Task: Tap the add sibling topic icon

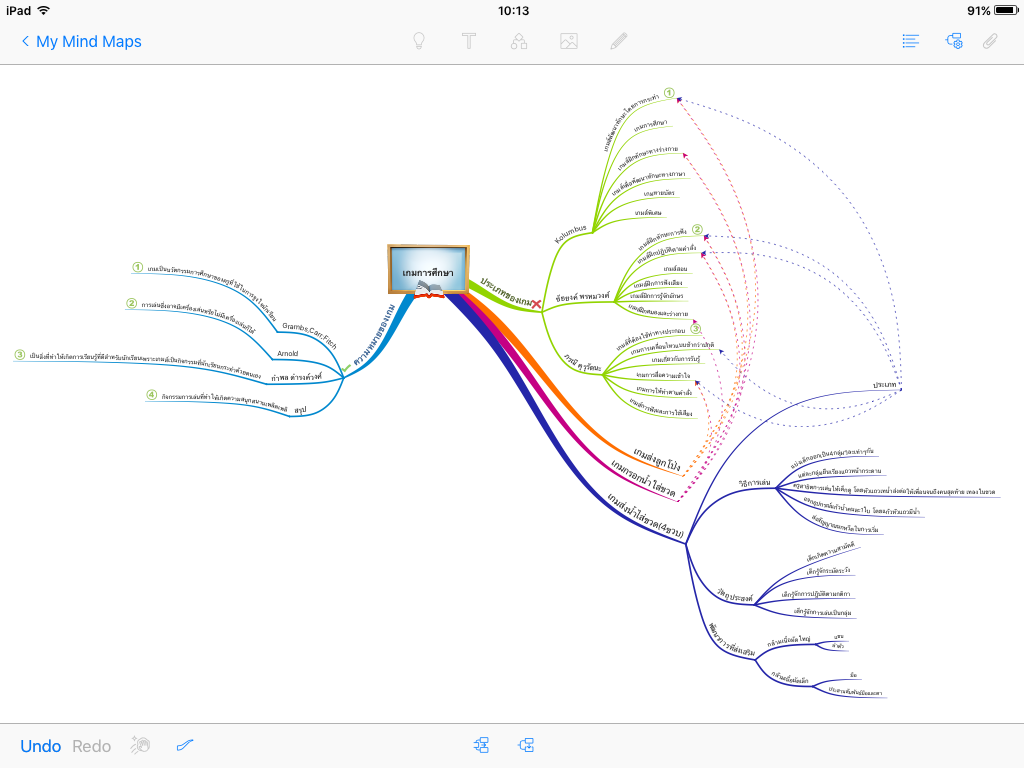Action: [482, 745]
